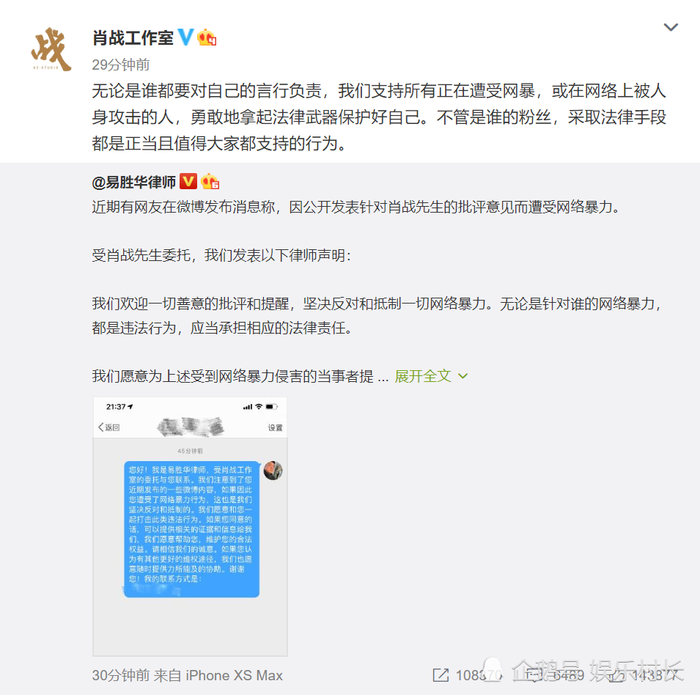
Task: Enlarge the chat screenshot thumbnail image
Action: [190, 526]
